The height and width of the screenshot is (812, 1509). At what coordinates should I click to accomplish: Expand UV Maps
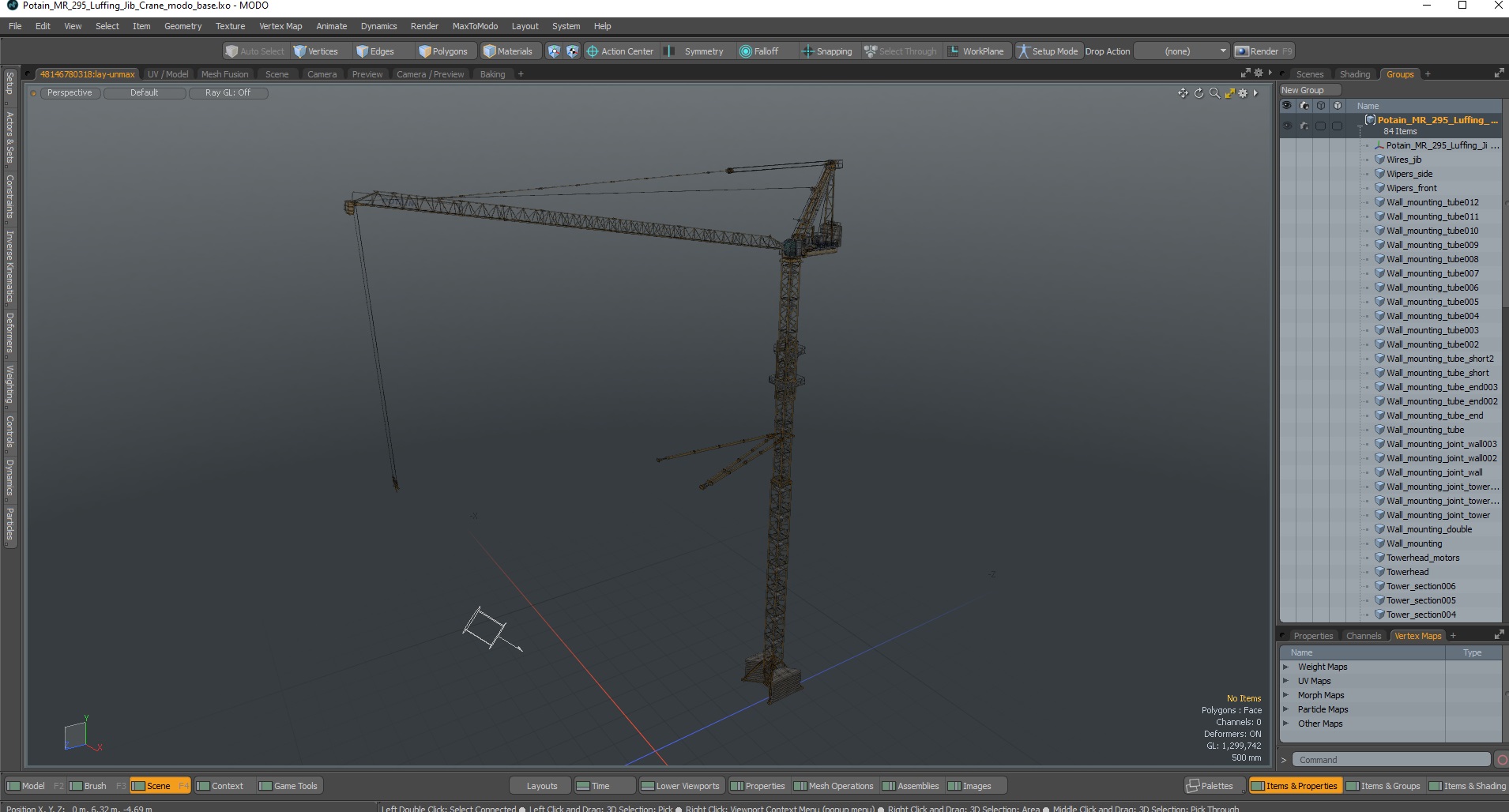coord(1285,681)
